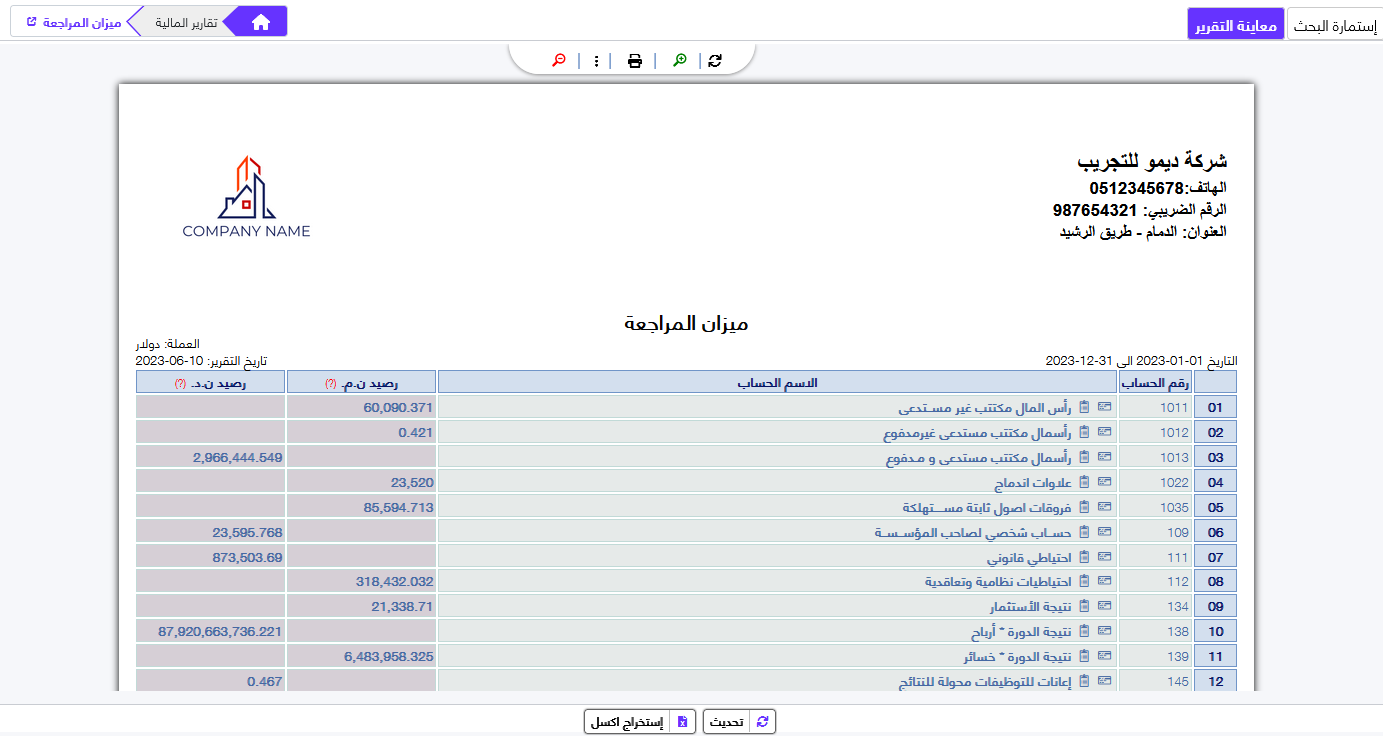Refresh the report with the toolbar refresh icon
The width and height of the screenshot is (1383, 736).
[x=714, y=60]
